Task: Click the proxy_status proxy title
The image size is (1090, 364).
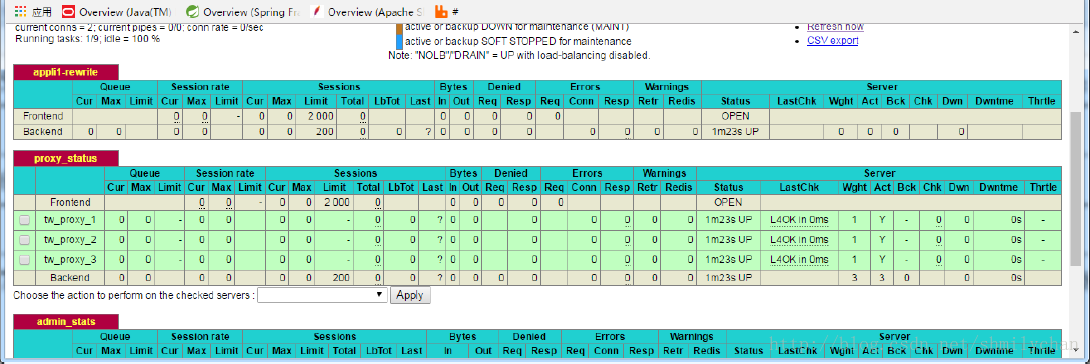Action: 65,158
